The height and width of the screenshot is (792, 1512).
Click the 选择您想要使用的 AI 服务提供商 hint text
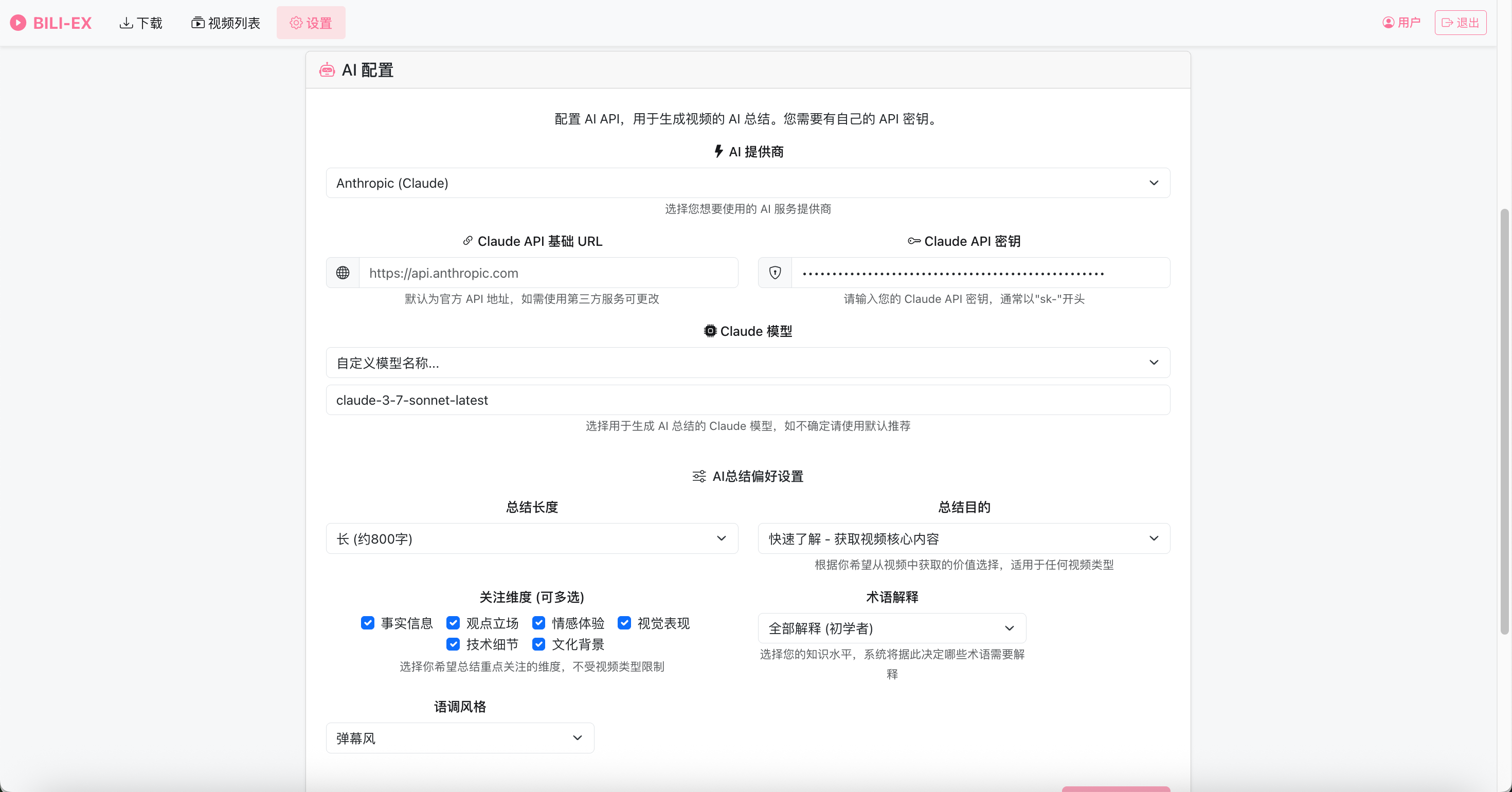(748, 209)
